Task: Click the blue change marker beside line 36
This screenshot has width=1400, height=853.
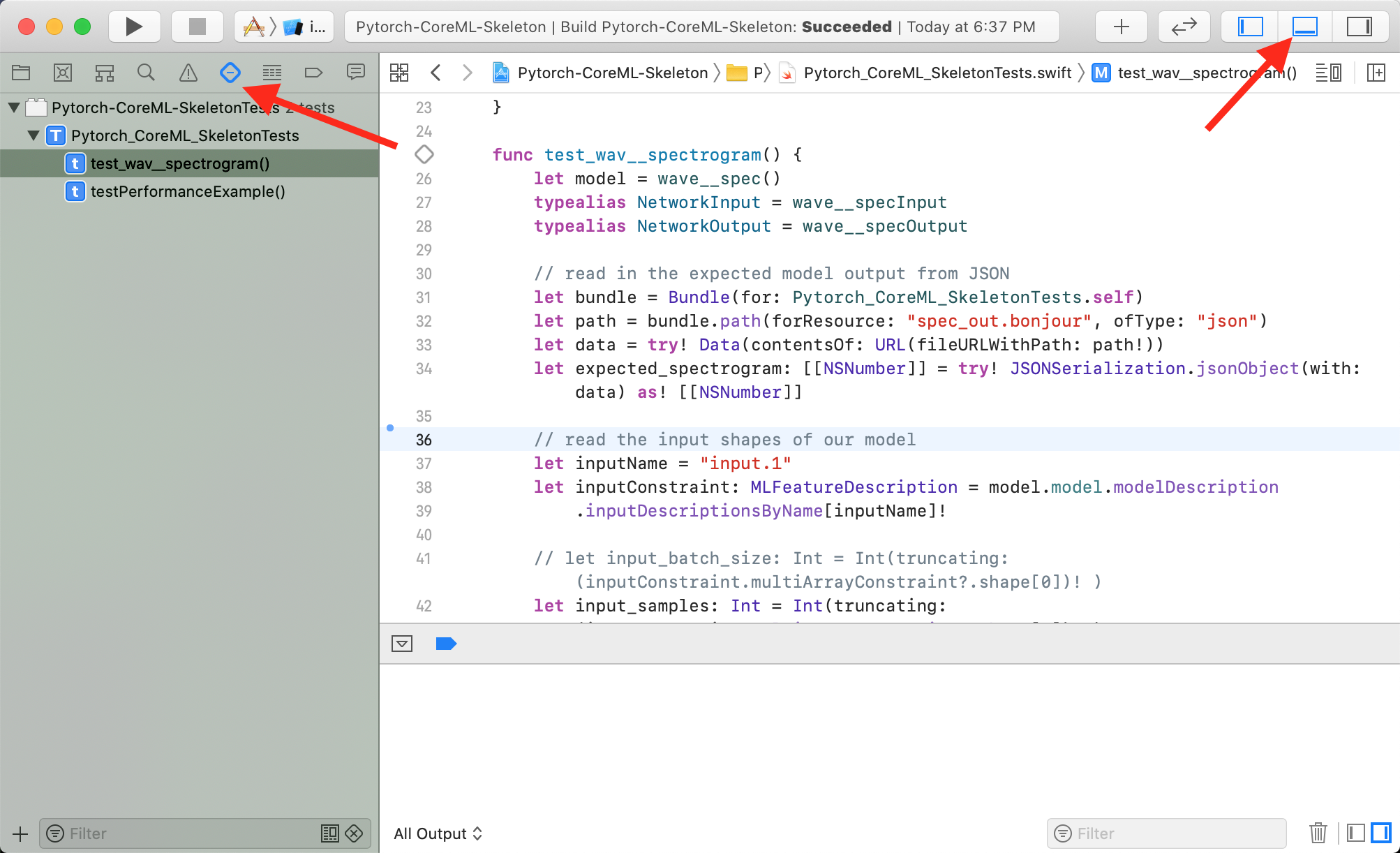Action: pos(390,428)
